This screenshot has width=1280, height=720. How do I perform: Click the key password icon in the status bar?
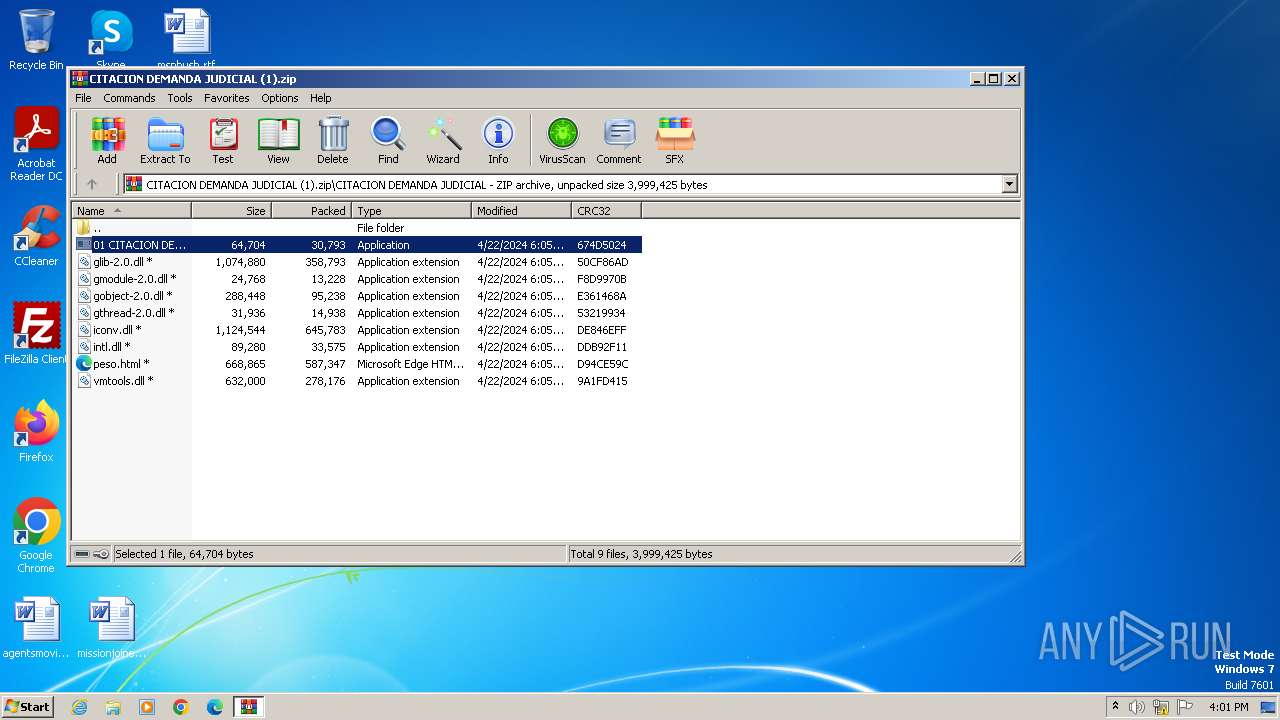click(101, 554)
